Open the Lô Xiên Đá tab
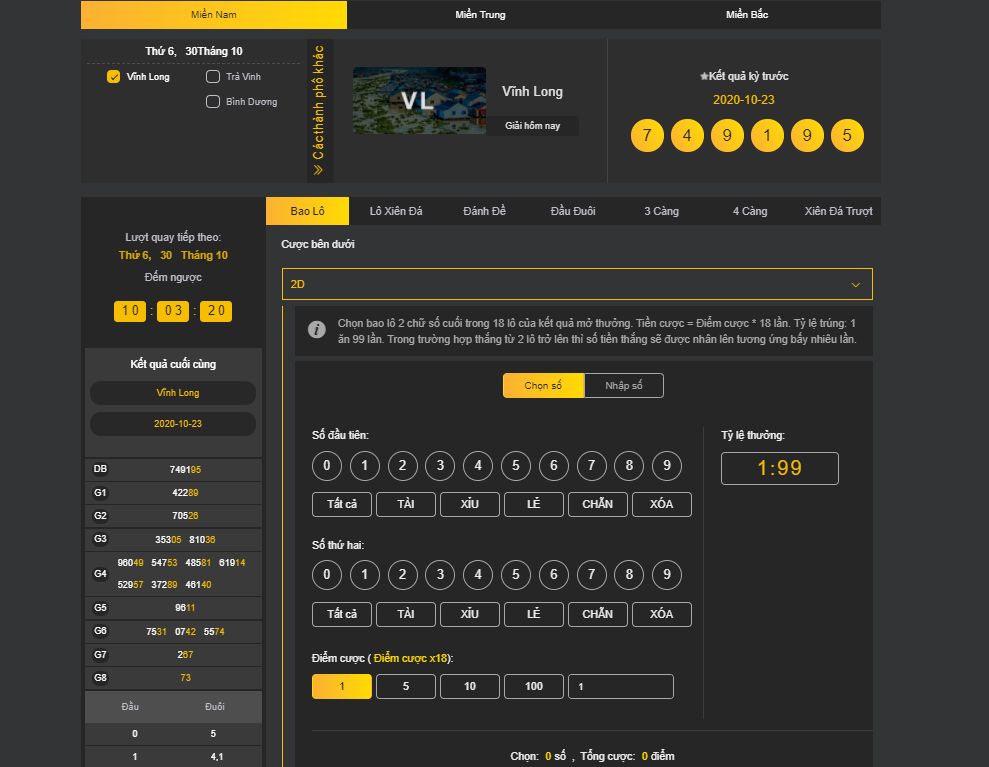The width and height of the screenshot is (989, 767). click(x=396, y=211)
